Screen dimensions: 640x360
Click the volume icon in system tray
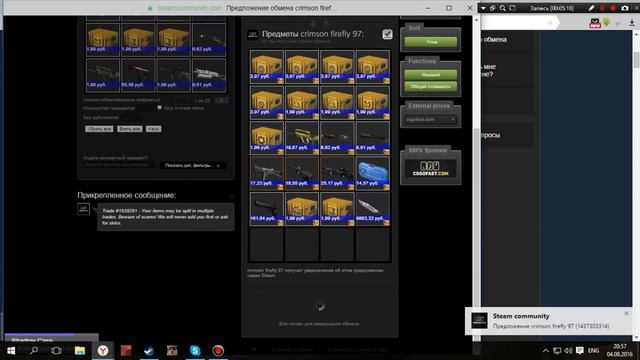(568, 351)
